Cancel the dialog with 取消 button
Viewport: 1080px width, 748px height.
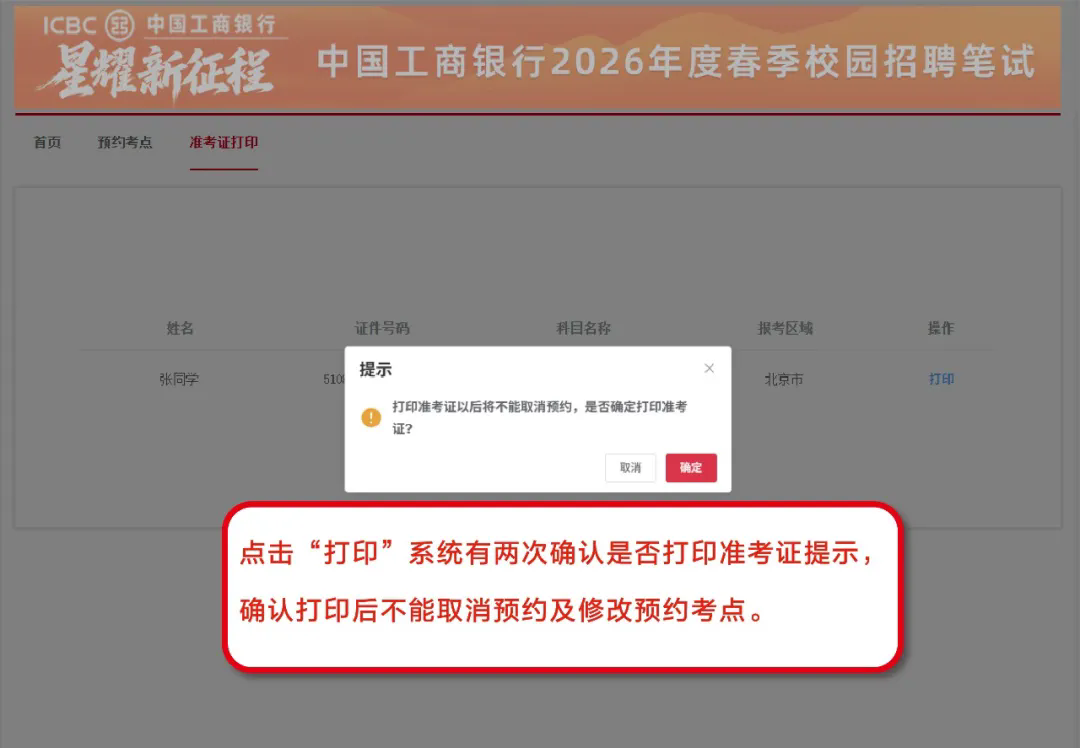click(630, 468)
